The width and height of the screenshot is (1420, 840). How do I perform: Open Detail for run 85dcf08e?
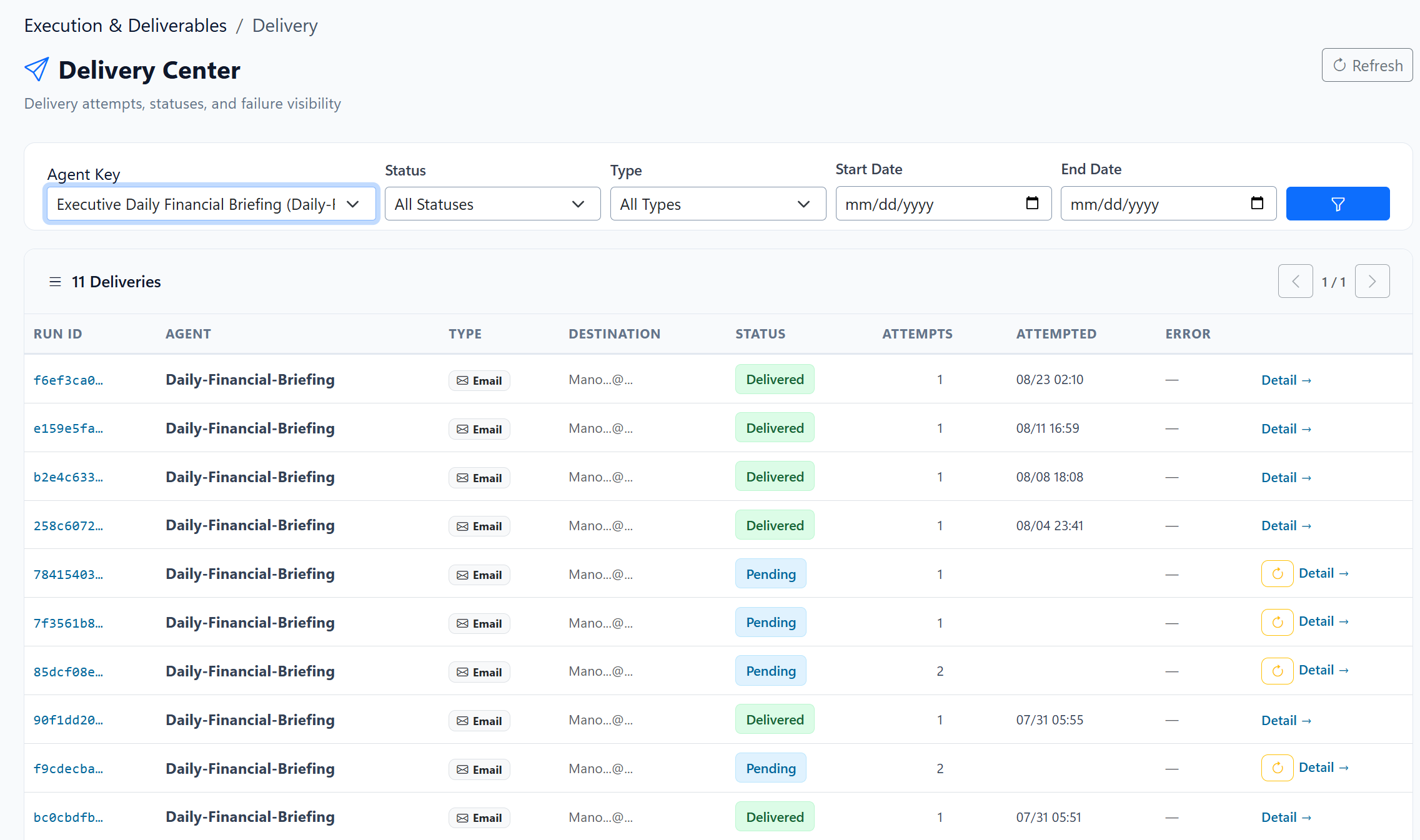[1324, 670]
